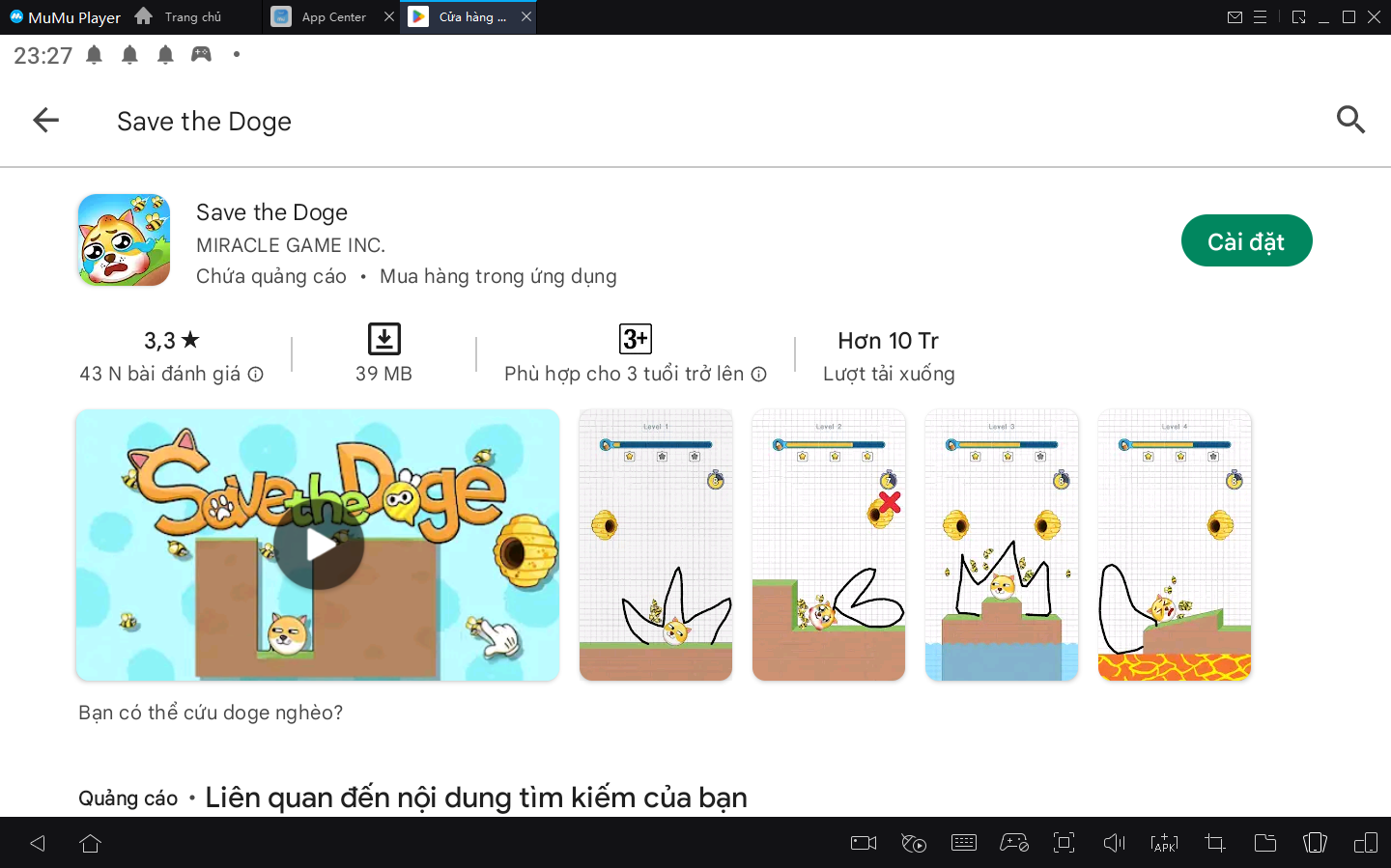Go to the Trang chủ home tab

tap(181, 17)
